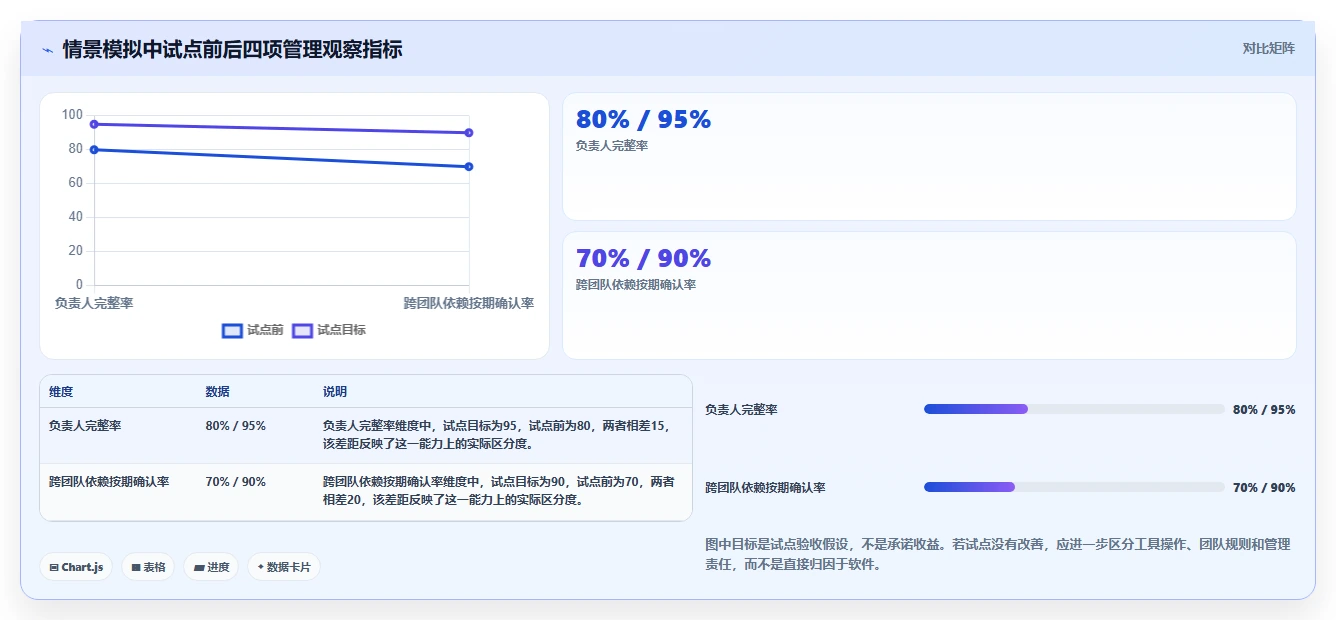Click 80% / 95% beside the progress bar
Screen dimensions: 1336x620
1264,410
